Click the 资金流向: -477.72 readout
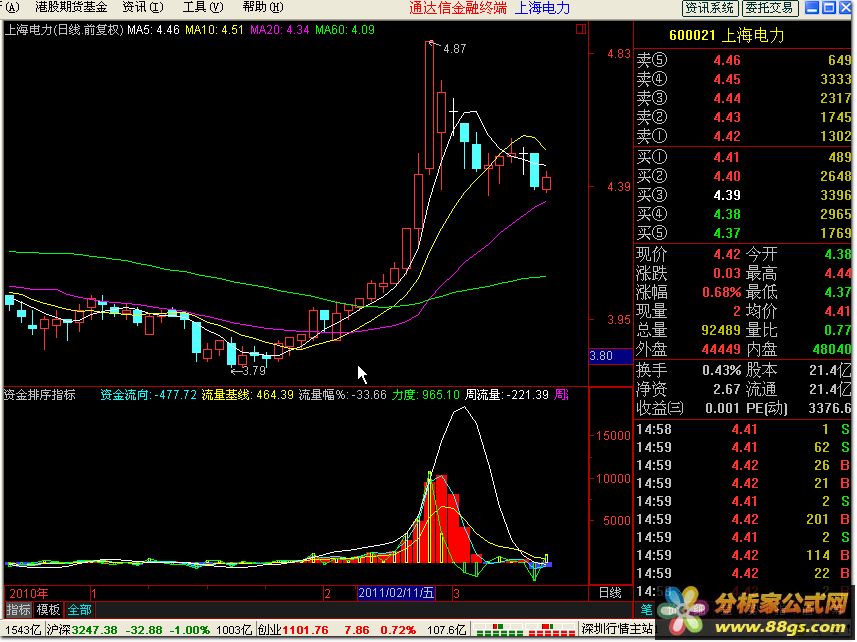 (x=148, y=394)
